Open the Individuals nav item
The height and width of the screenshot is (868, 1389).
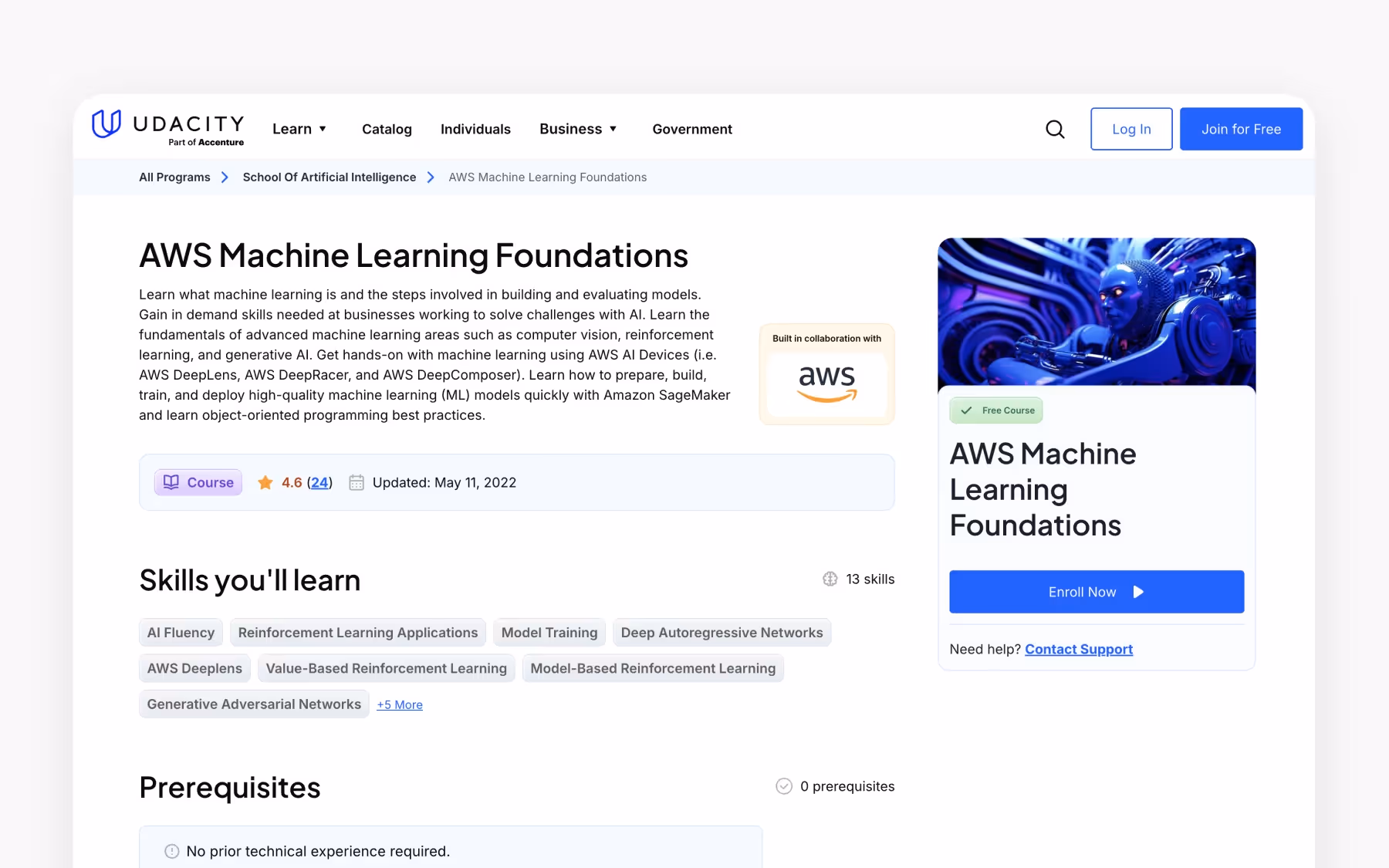coord(475,129)
